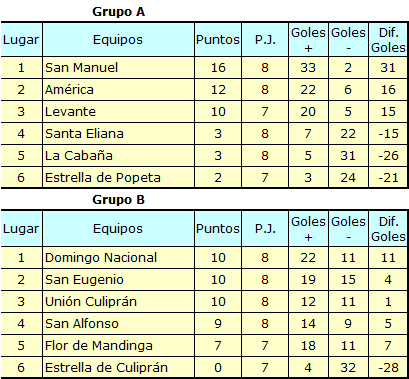Select the América team cell
The height and width of the screenshot is (379, 409).
pos(118,90)
